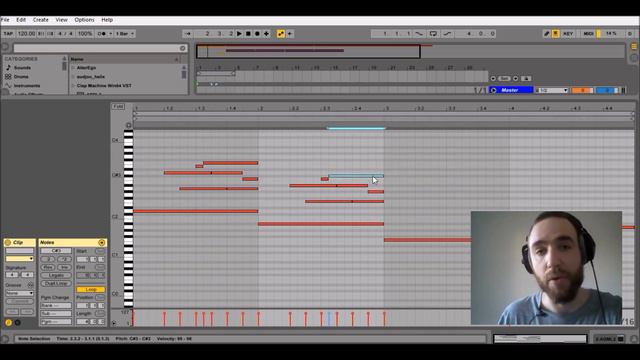
Task: Click the blue velocity marker in velocity lane
Action: coord(329,319)
